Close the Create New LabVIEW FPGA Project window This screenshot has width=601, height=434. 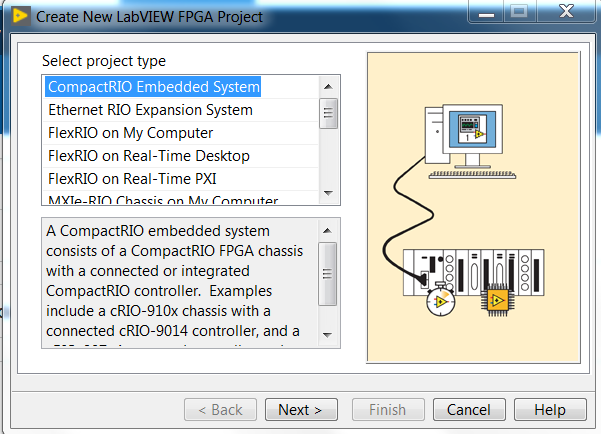pos(567,12)
